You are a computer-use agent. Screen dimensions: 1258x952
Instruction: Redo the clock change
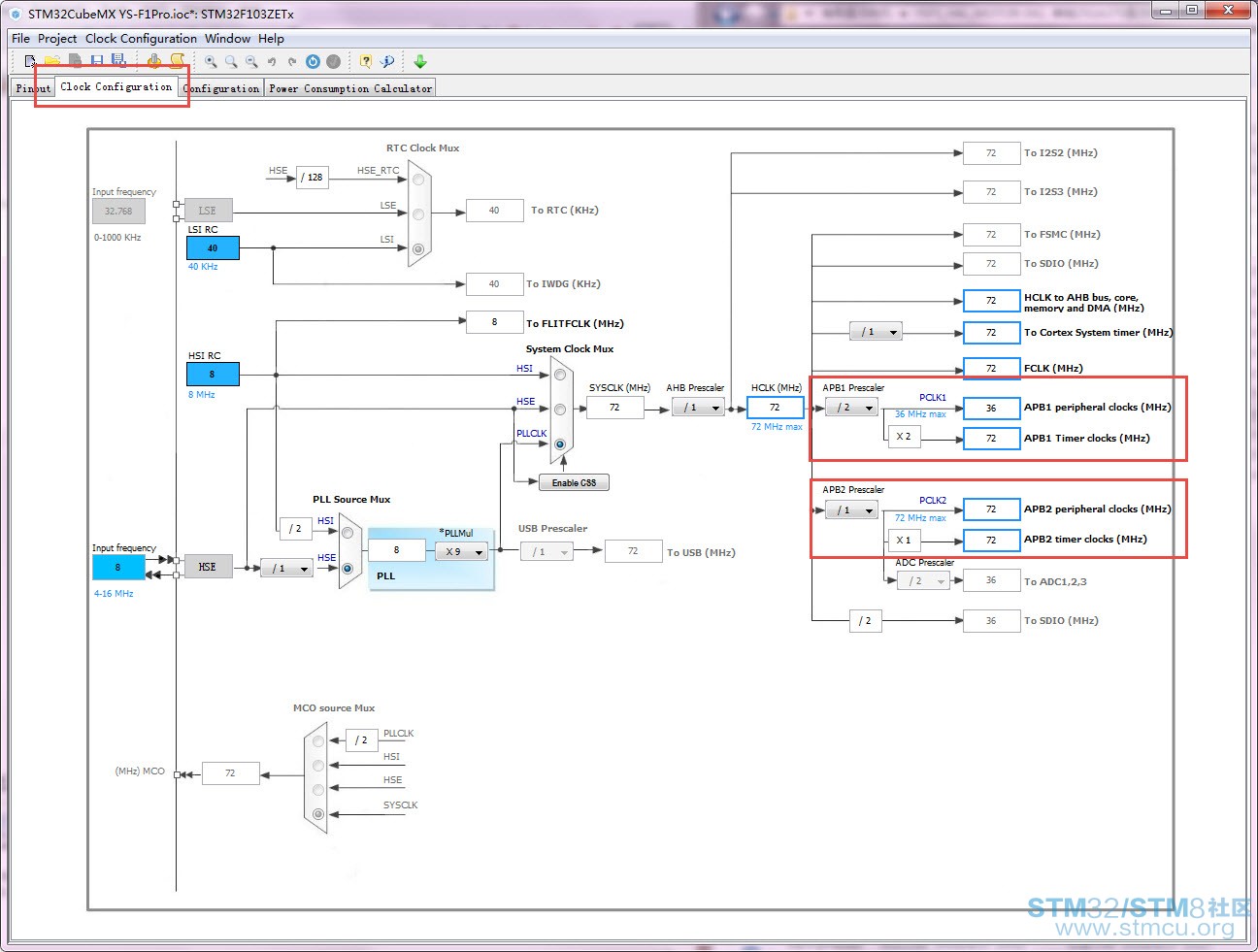click(292, 61)
